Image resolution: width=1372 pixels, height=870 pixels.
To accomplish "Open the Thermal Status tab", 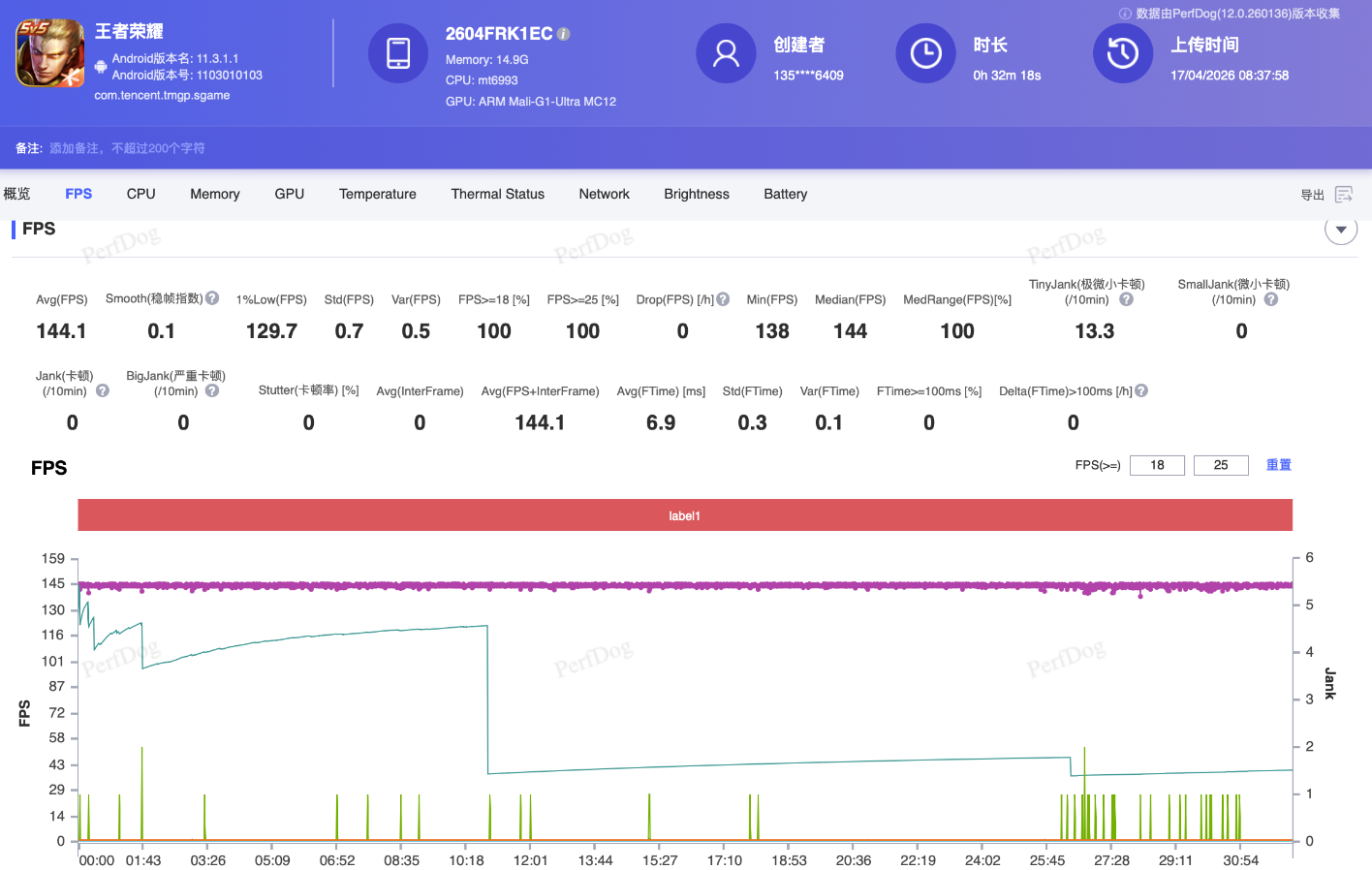I will [x=497, y=194].
